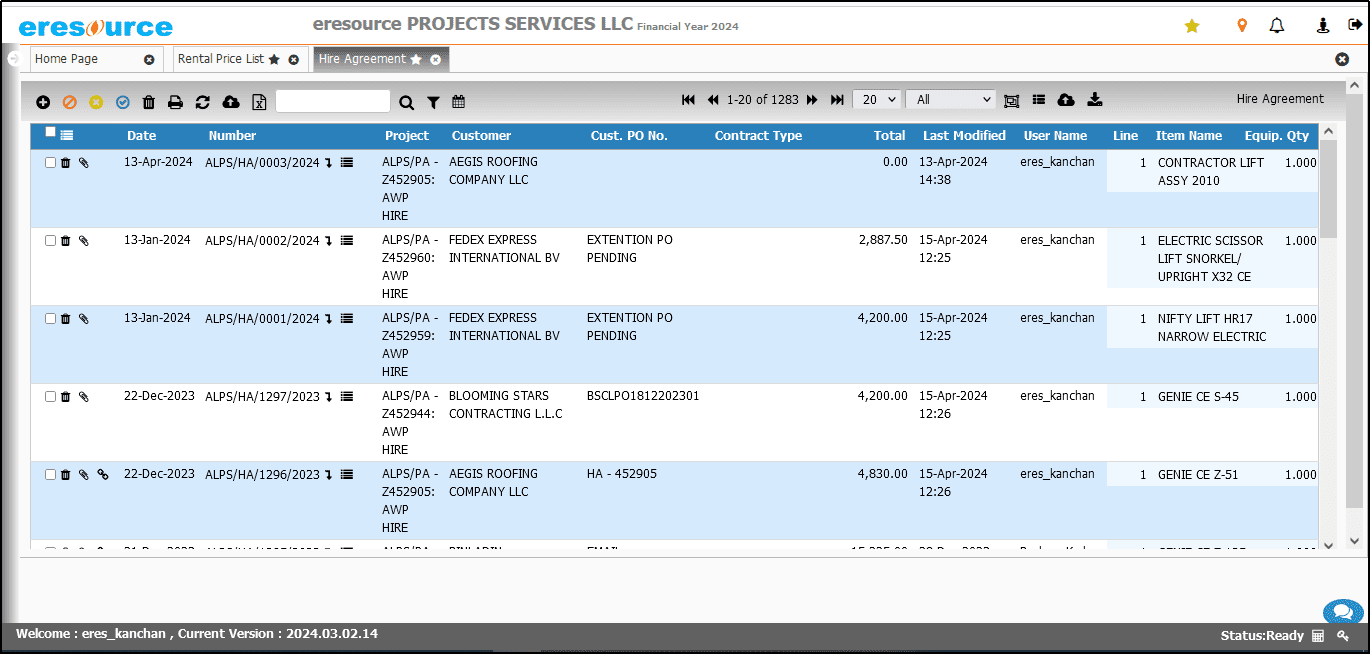Click the toolbar search input field

tap(332, 101)
